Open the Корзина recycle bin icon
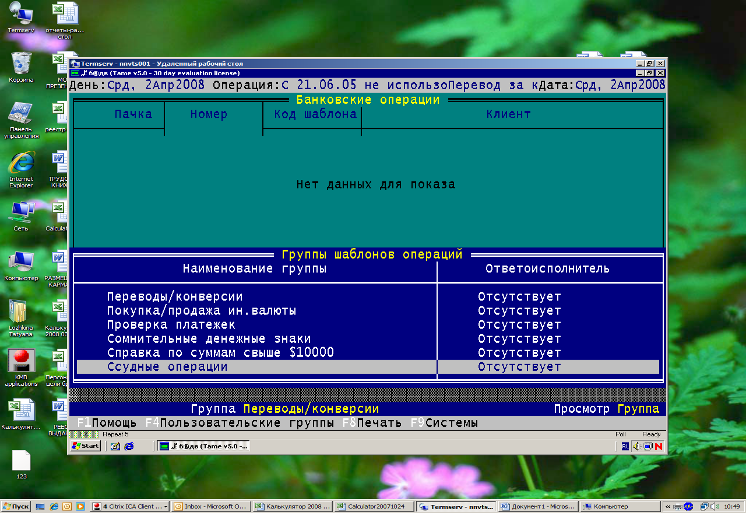 21,67
